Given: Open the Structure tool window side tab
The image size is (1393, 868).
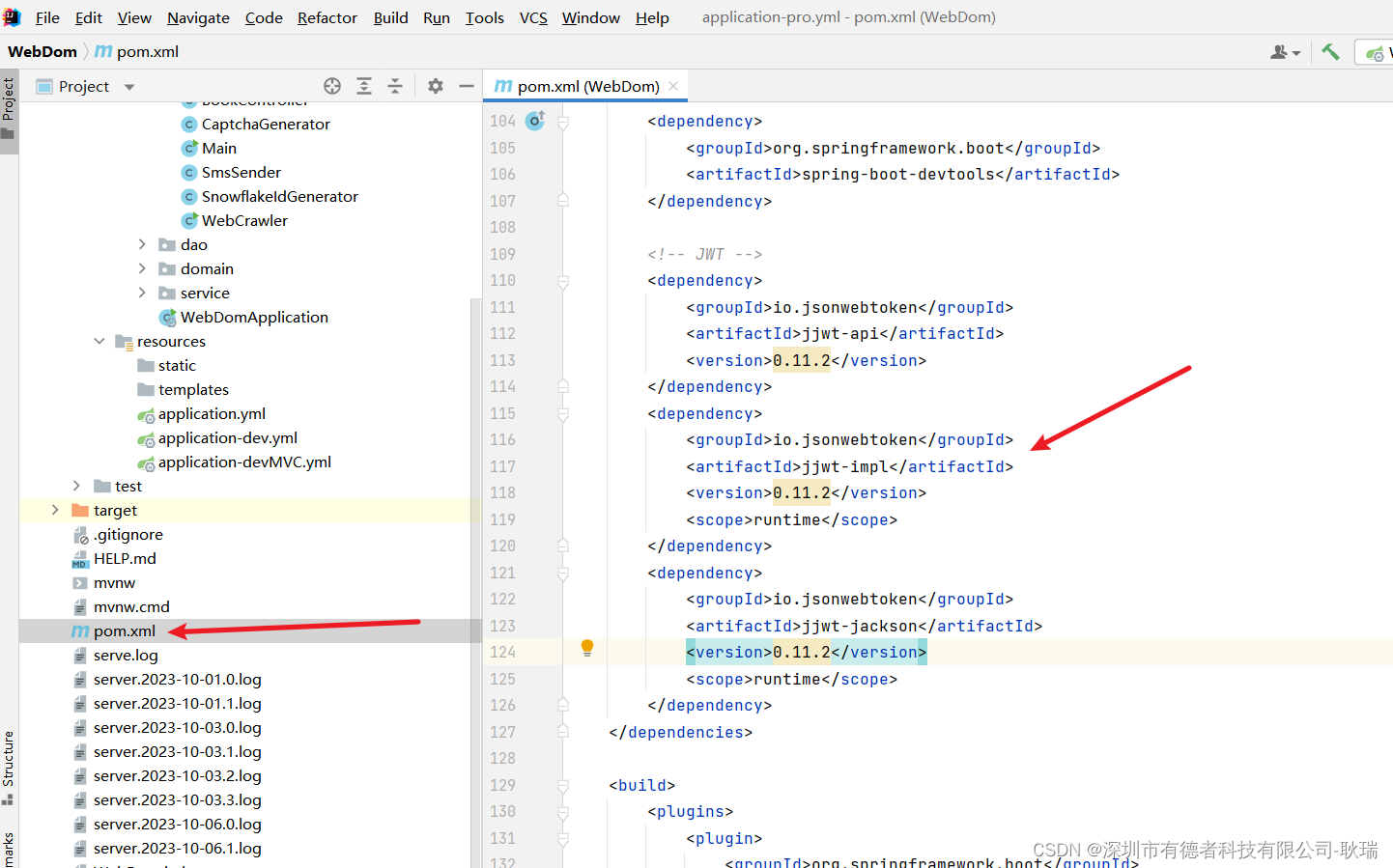Looking at the screenshot, I should (9, 768).
